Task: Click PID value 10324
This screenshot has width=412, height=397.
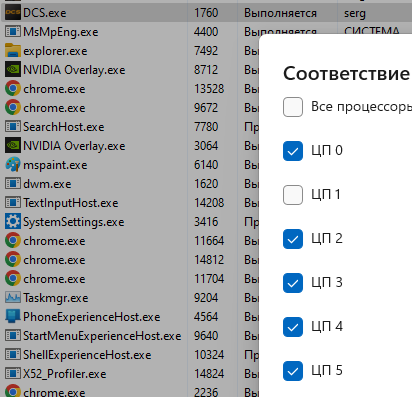Action: 209,355
